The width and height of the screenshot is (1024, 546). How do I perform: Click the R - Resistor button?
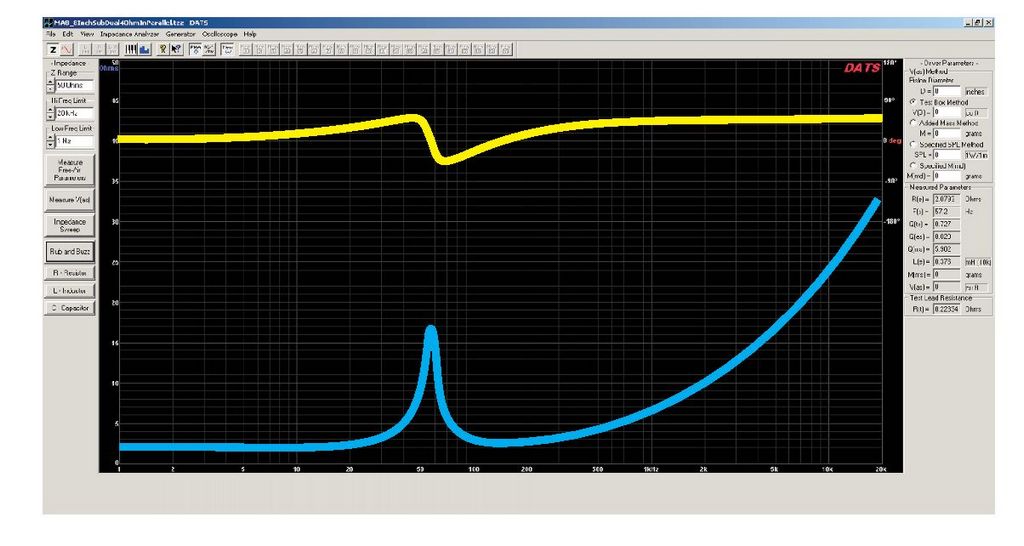click(70, 273)
